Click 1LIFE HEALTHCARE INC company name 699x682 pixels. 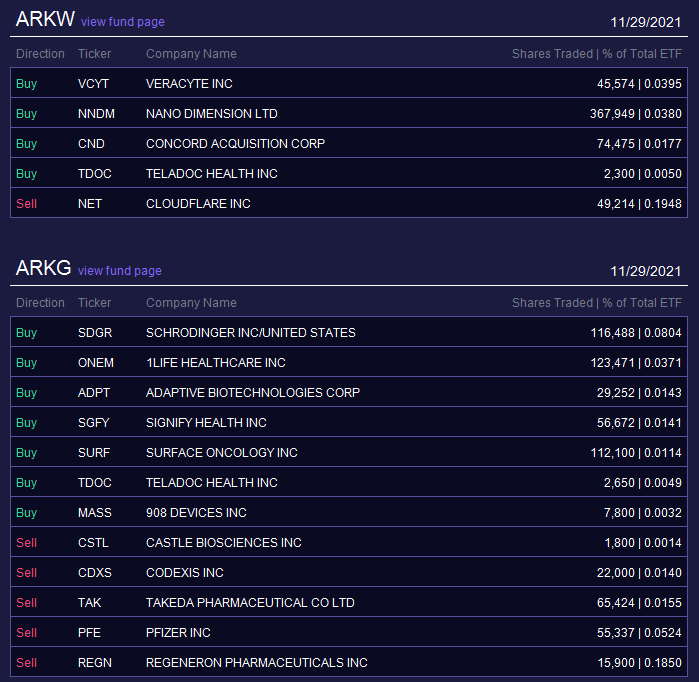(215, 362)
